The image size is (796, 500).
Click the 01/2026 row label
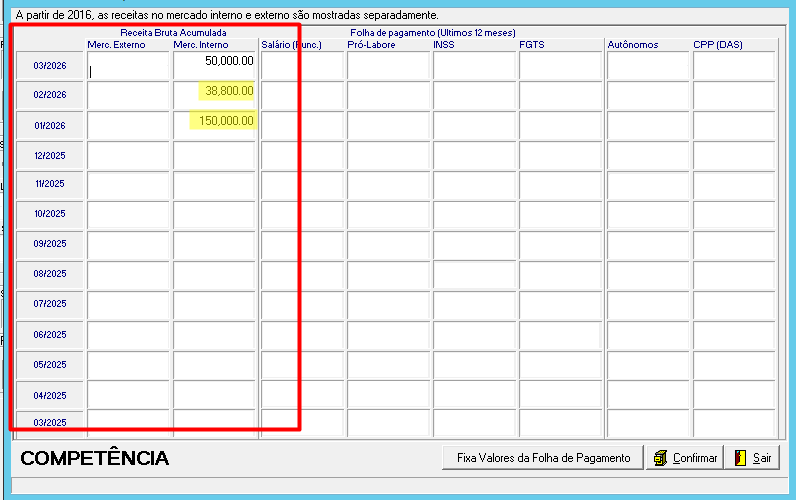[x=50, y=125]
